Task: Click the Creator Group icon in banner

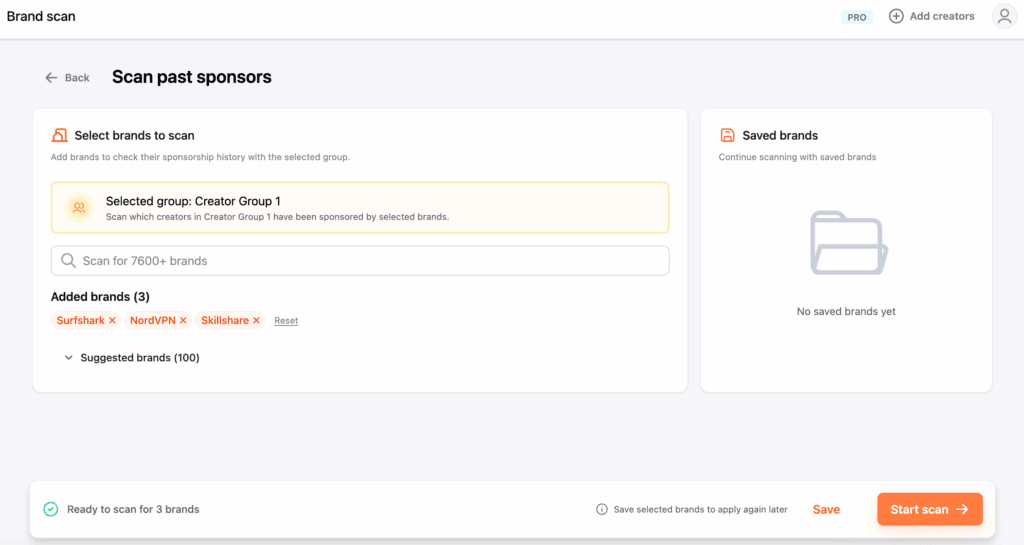Action: [78, 208]
